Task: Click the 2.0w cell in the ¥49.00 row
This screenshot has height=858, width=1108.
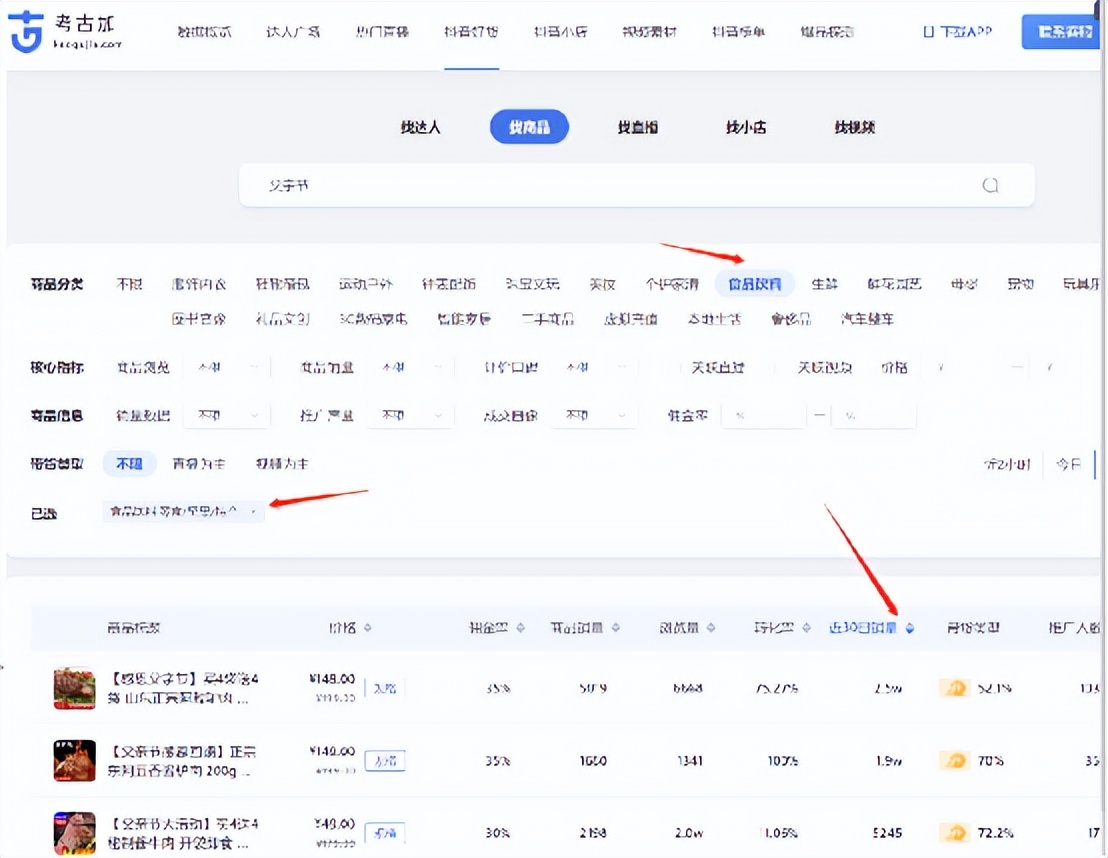Action: point(688,833)
